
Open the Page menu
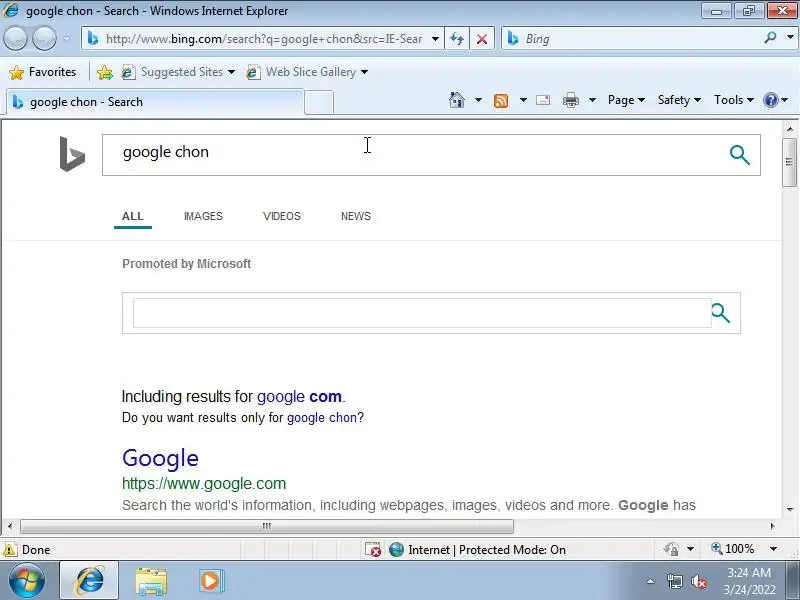point(626,100)
